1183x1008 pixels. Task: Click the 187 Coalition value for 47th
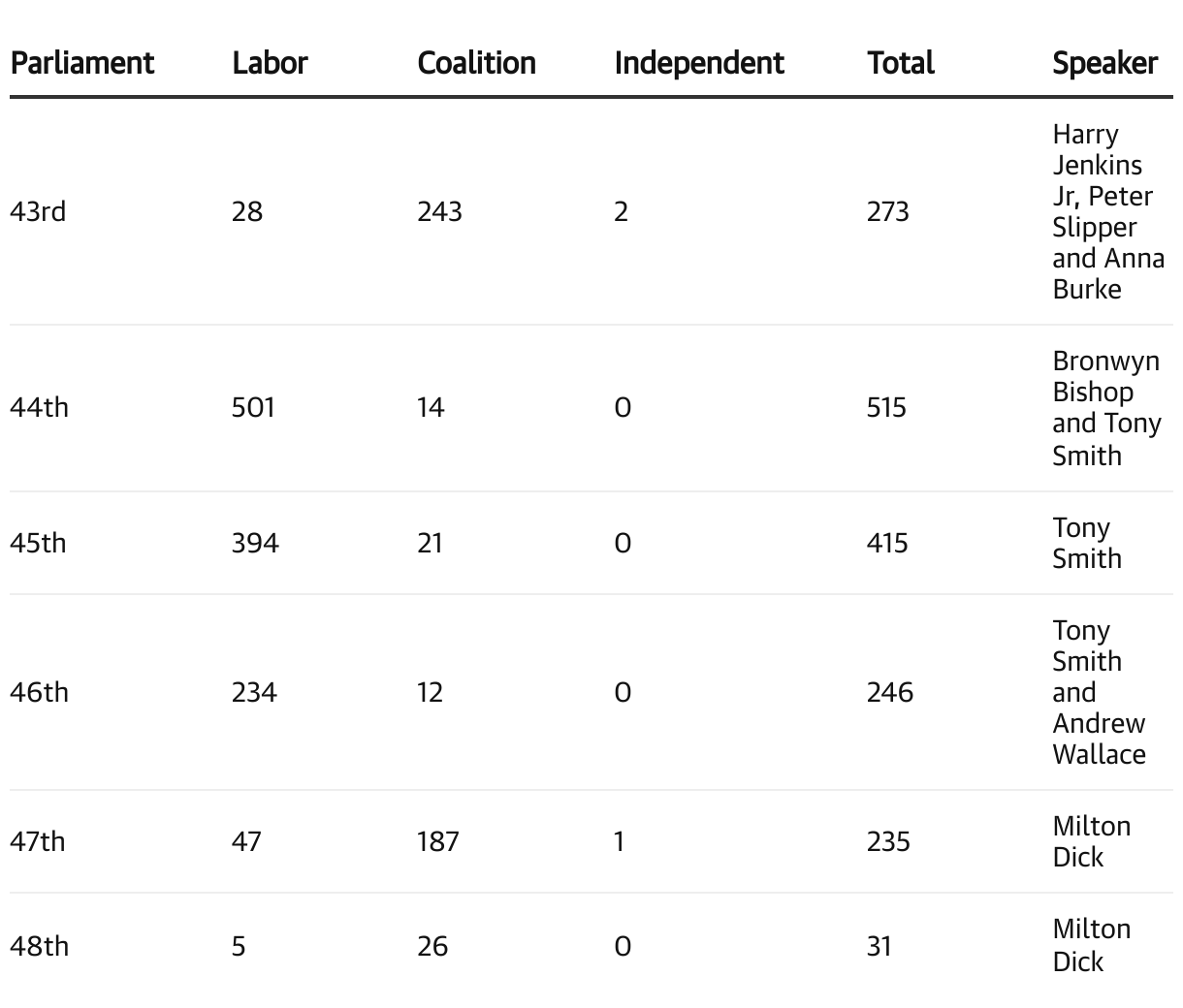(x=437, y=840)
